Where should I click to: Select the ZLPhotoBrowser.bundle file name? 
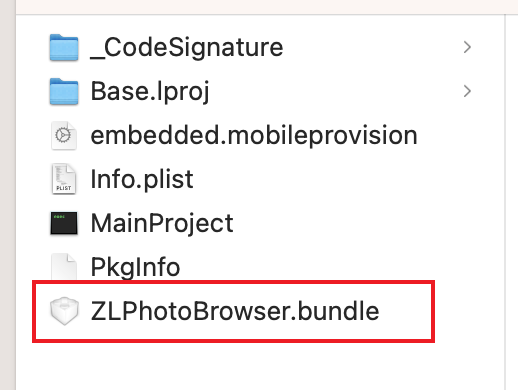tap(235, 311)
